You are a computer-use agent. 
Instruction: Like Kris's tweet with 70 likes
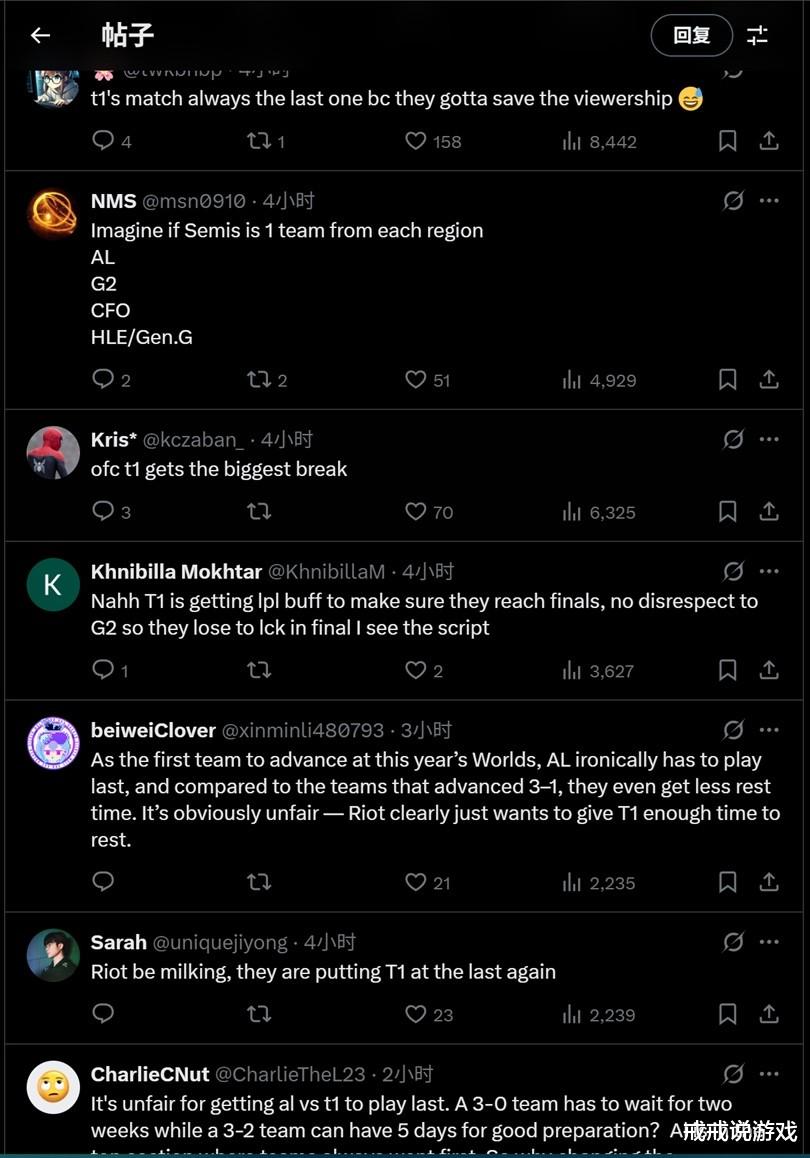coord(416,512)
